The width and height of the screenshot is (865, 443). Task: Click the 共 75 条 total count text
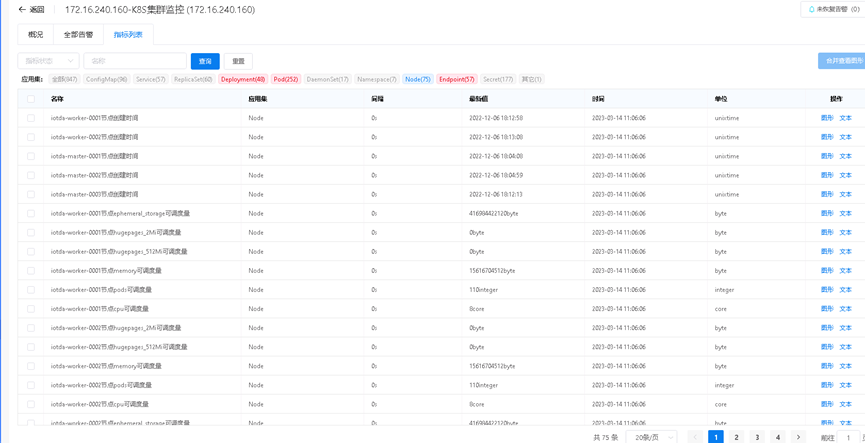tap(605, 437)
